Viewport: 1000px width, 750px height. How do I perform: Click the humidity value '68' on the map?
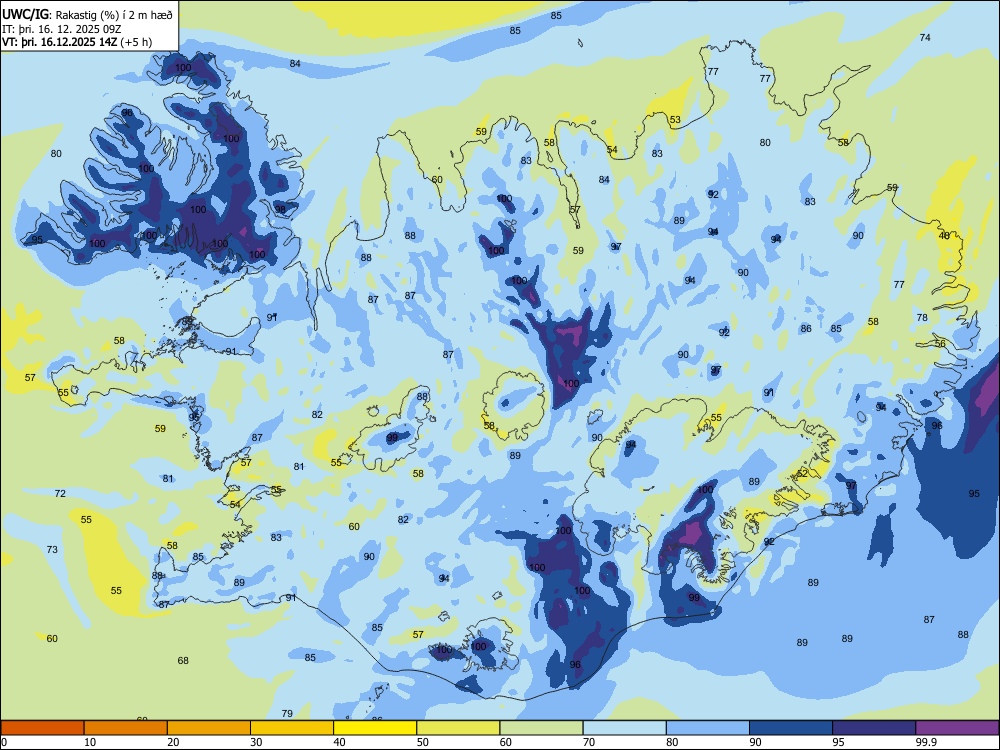click(183, 661)
